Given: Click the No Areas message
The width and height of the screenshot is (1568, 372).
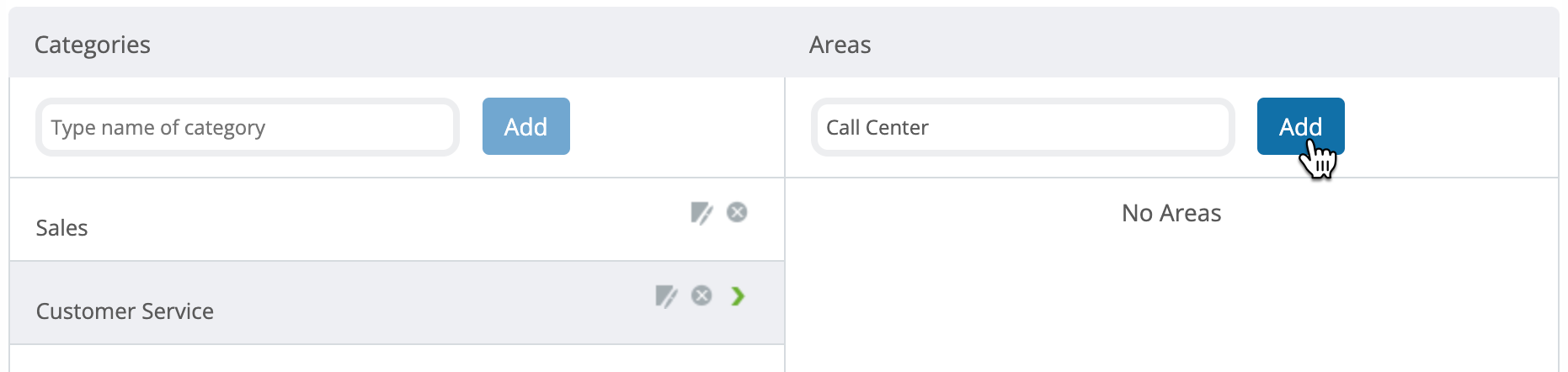Looking at the screenshot, I should (x=1171, y=213).
